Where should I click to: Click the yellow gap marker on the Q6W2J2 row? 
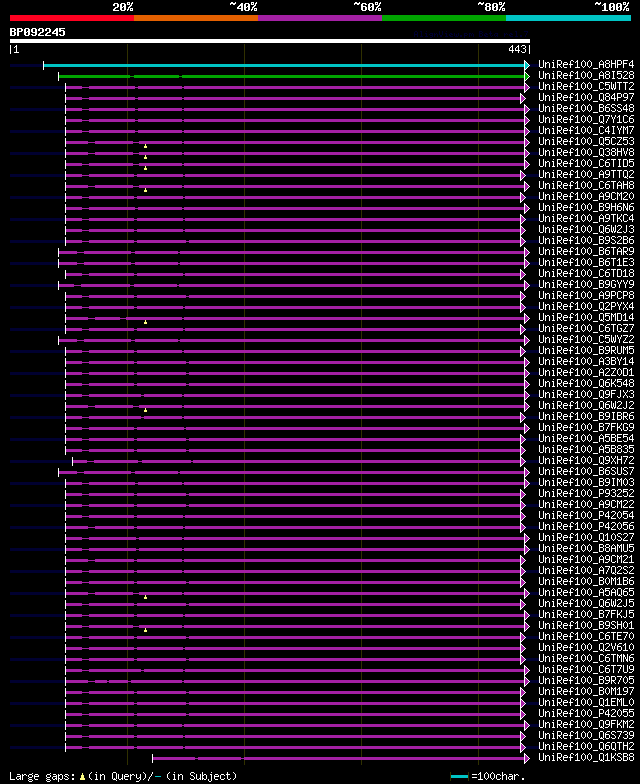(x=146, y=410)
